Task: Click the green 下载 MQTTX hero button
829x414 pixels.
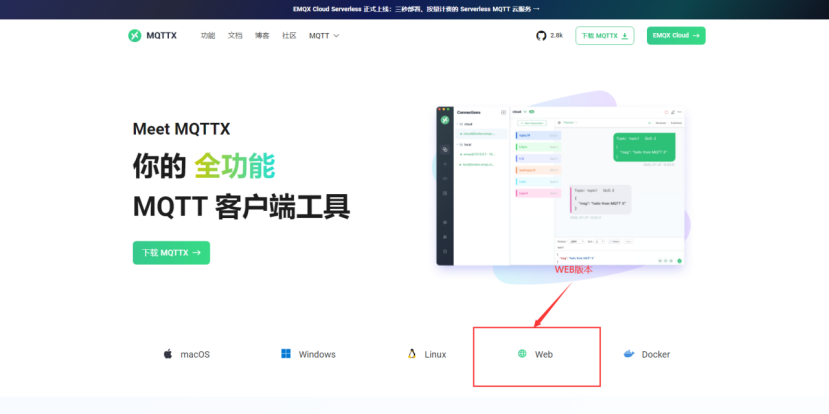Action: pyautogui.click(x=171, y=253)
